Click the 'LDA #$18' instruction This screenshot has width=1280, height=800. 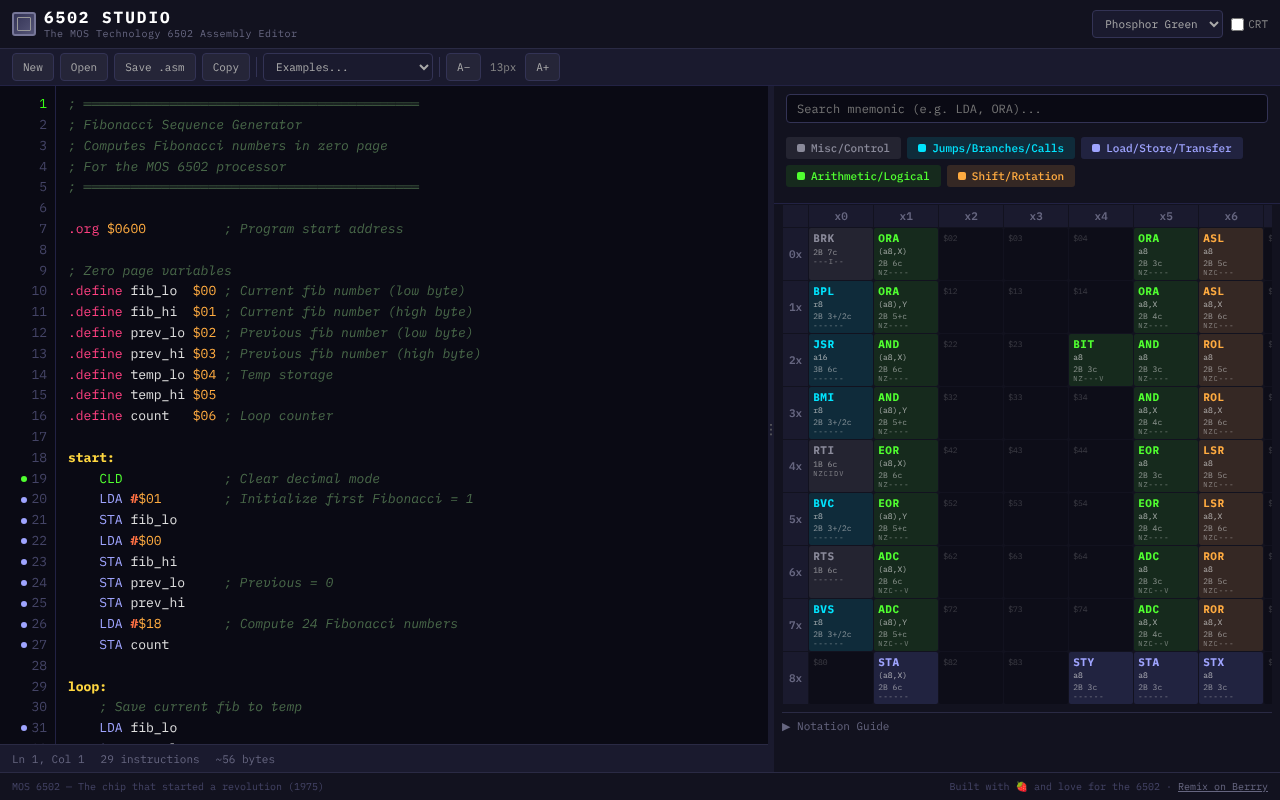130,624
